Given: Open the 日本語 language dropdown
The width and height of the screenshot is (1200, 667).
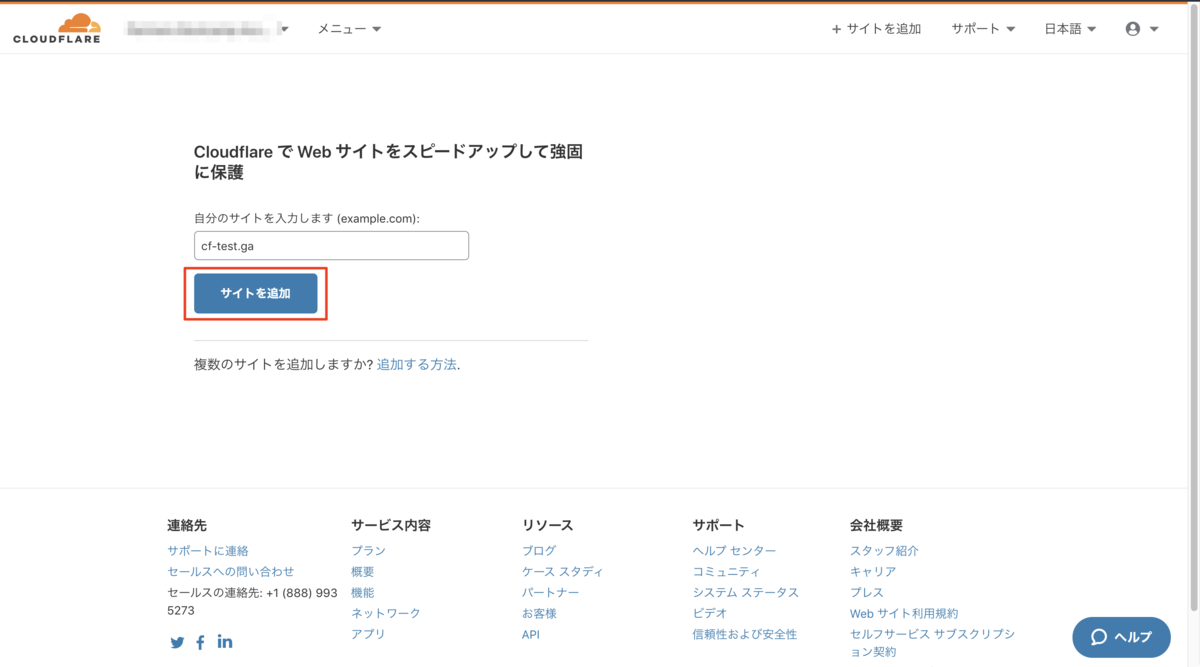Looking at the screenshot, I should point(1070,29).
